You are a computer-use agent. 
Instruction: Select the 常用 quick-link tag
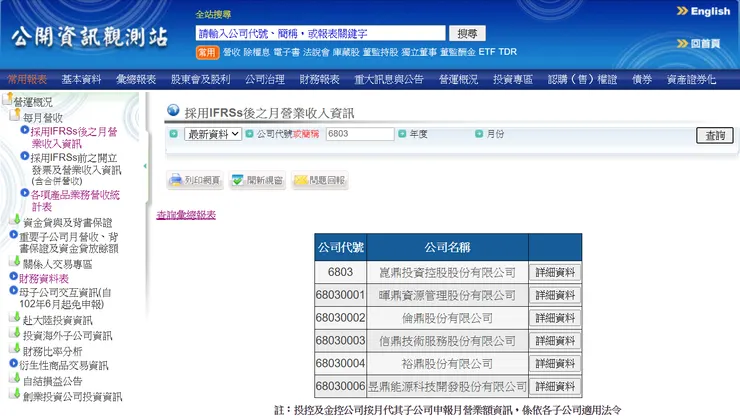click(207, 52)
